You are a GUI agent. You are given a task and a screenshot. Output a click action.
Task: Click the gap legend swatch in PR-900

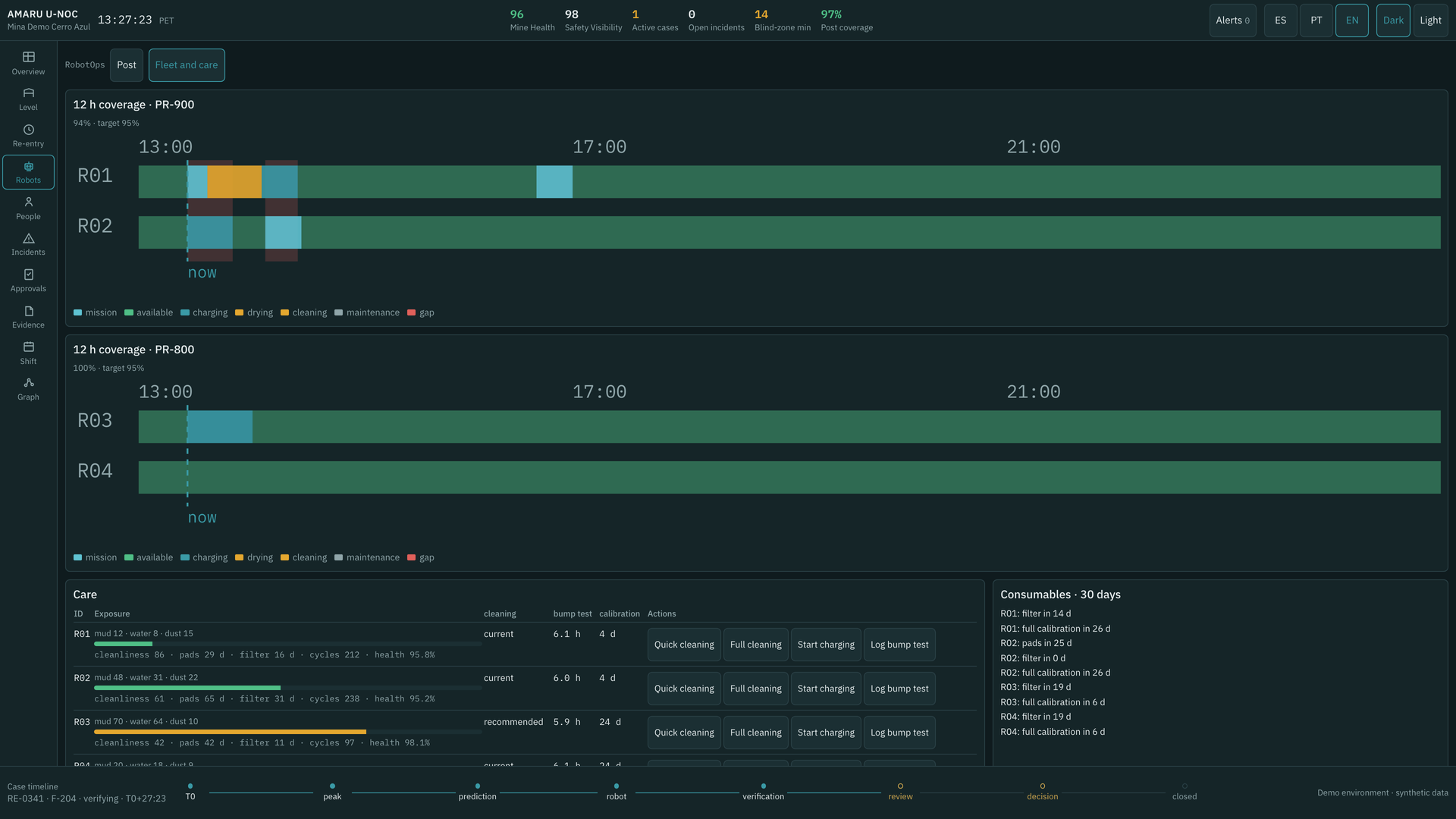point(412,312)
